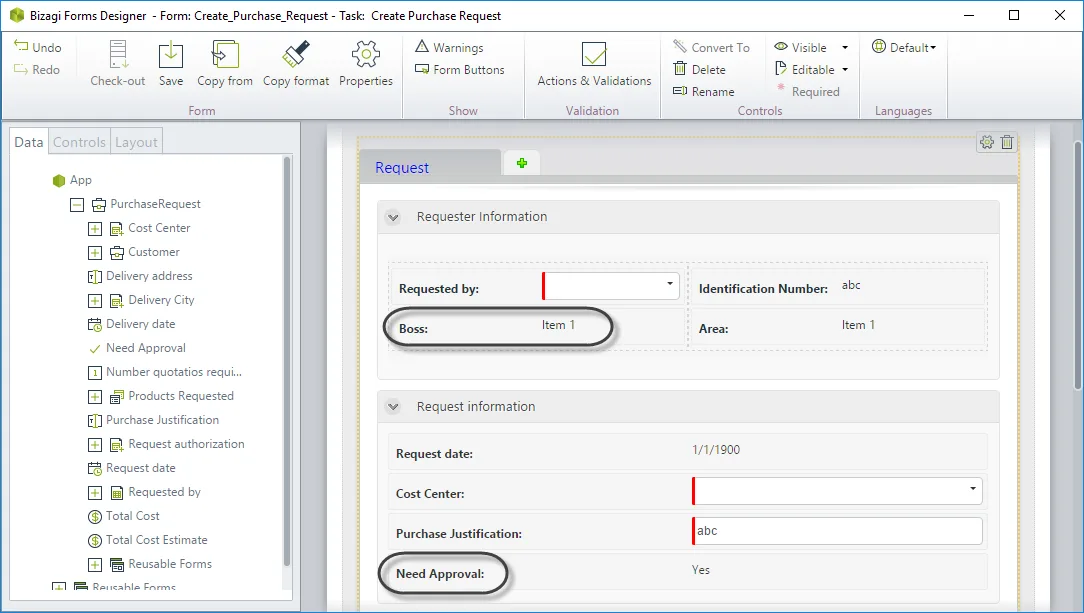Collapse the Request information group
Screen dimensions: 1084x613
pyautogui.click(x=393, y=407)
